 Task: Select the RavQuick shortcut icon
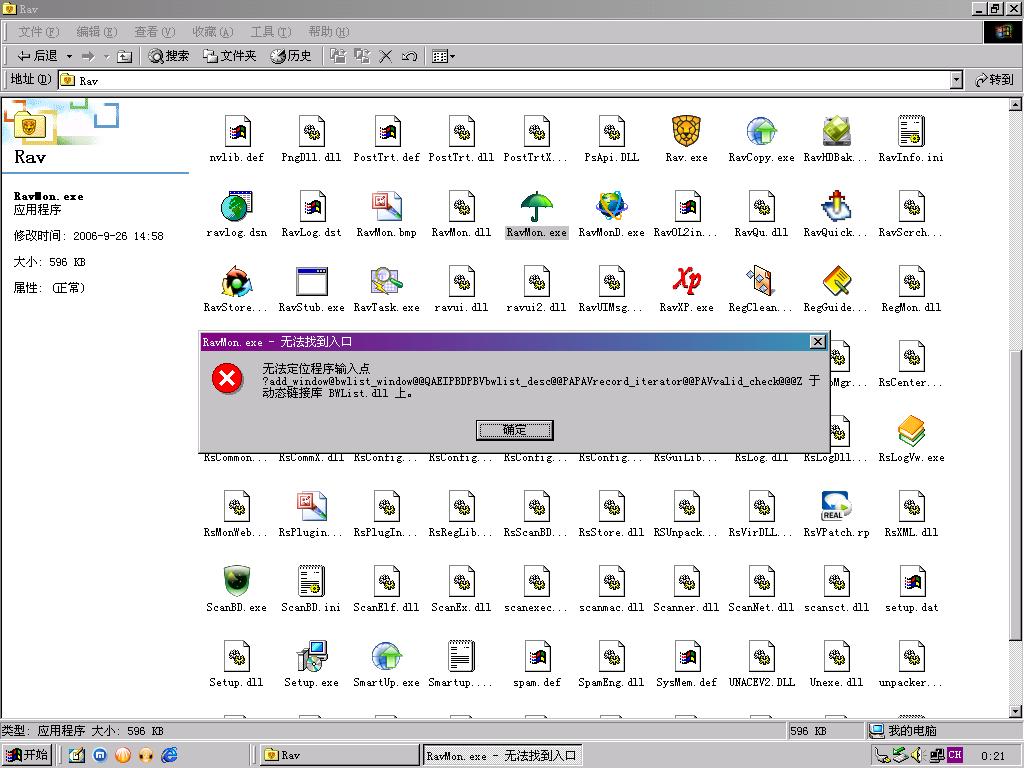[836, 206]
